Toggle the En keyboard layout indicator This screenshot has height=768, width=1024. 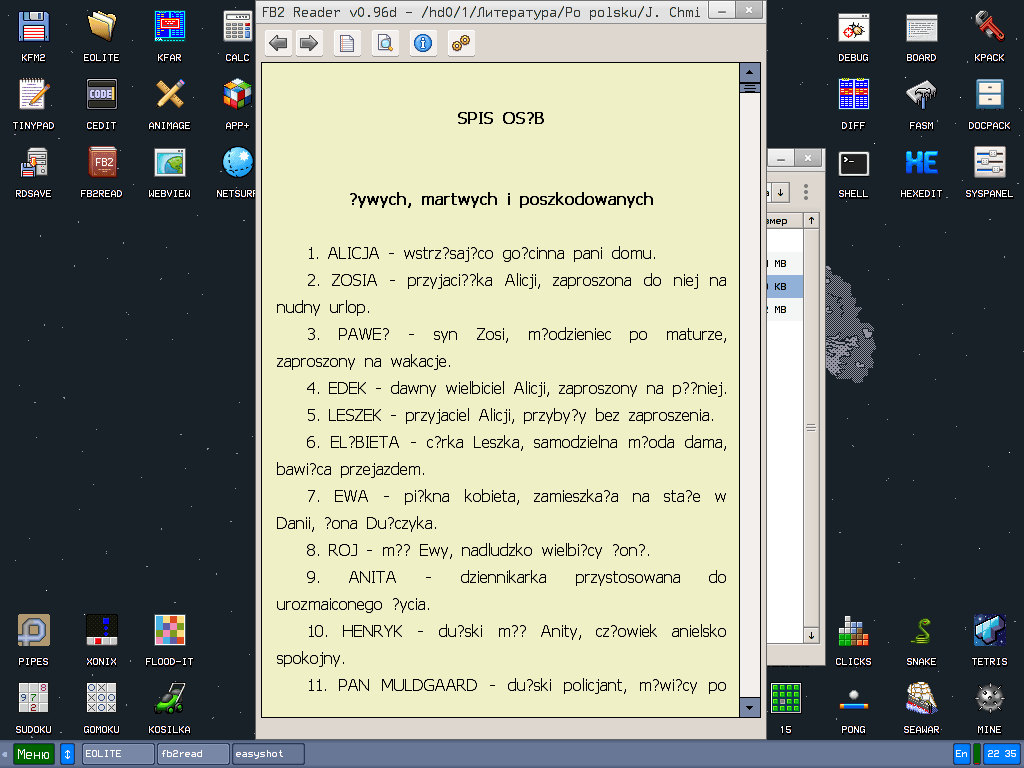[962, 754]
